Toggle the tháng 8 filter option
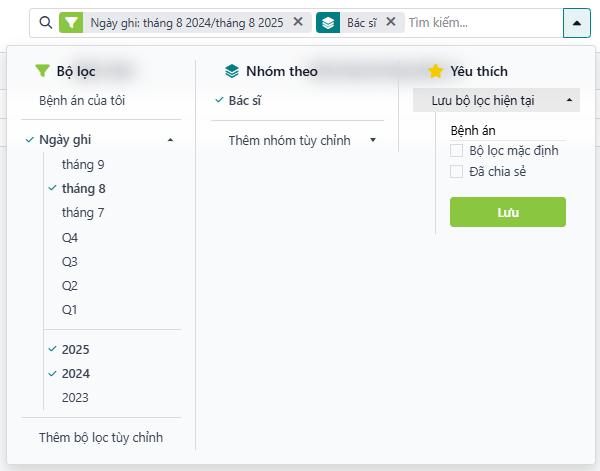Viewport: 600px width, 471px height. [x=83, y=188]
